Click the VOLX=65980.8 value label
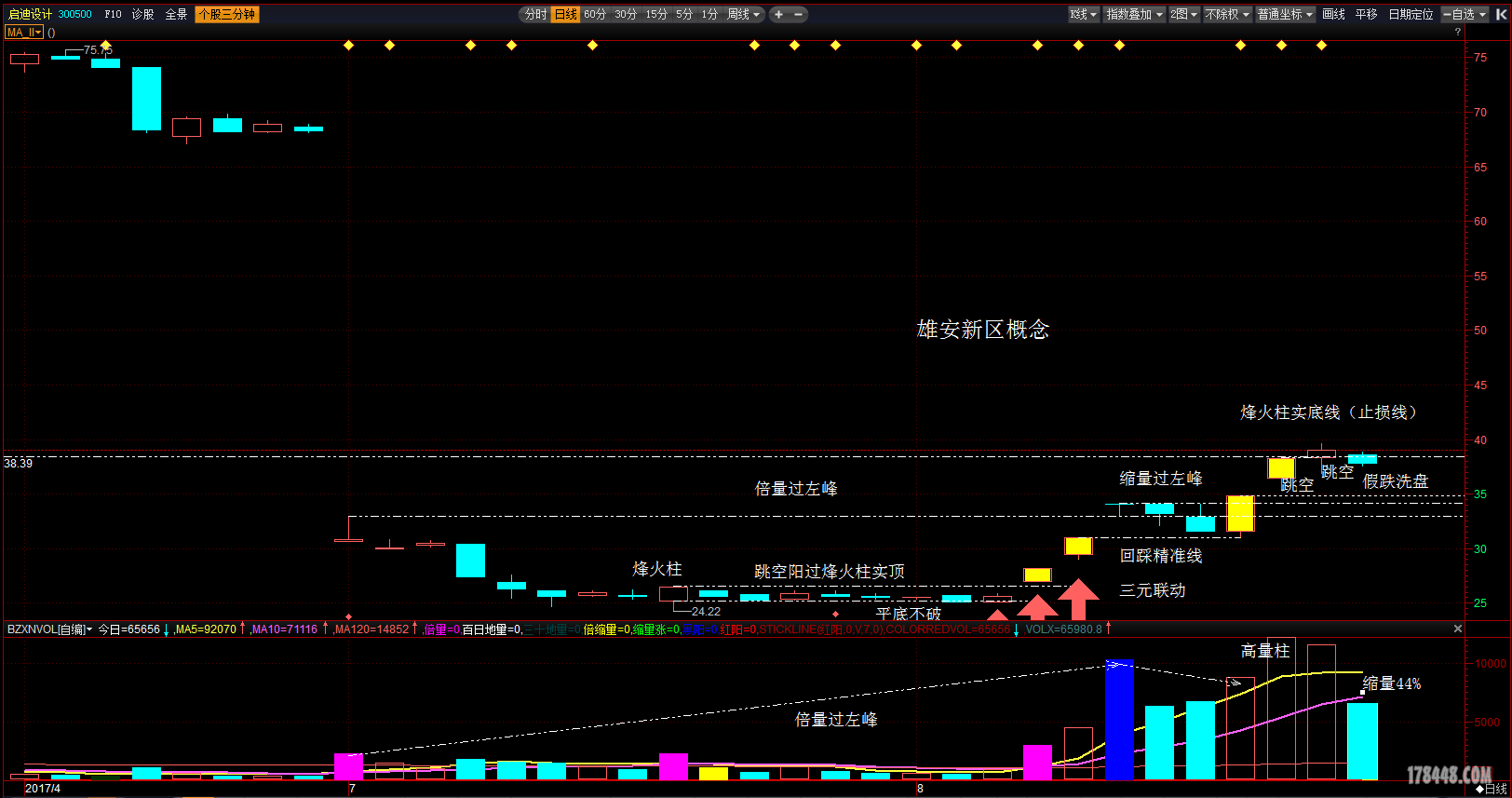 click(1063, 629)
